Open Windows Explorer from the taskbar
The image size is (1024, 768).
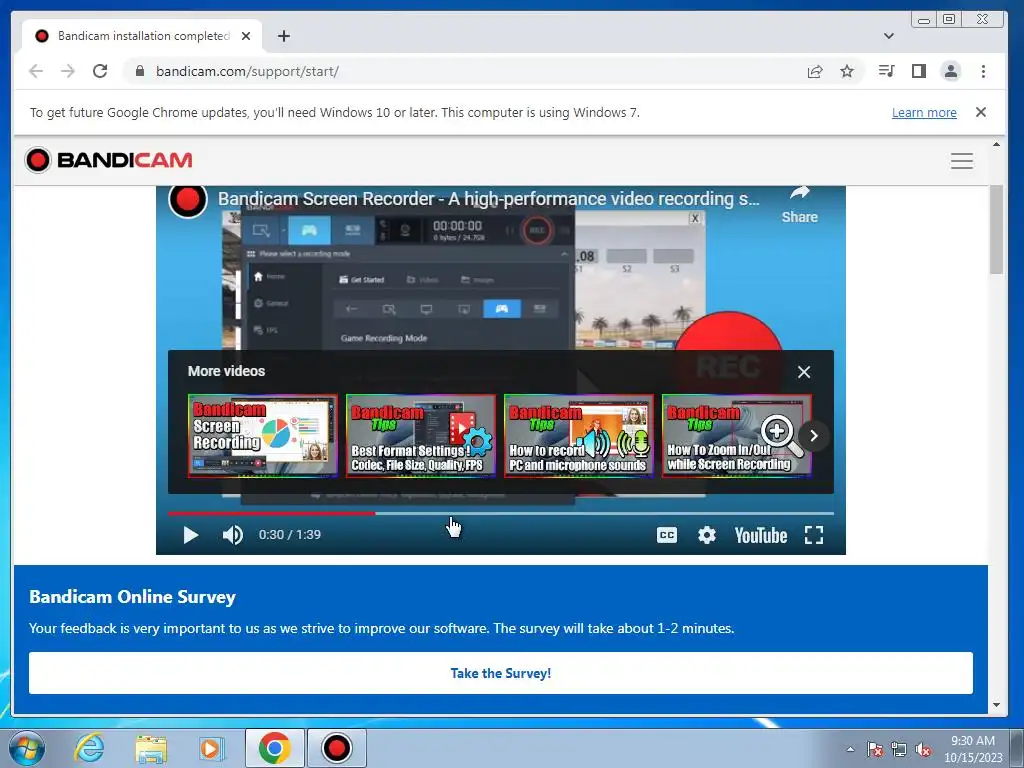coord(151,748)
